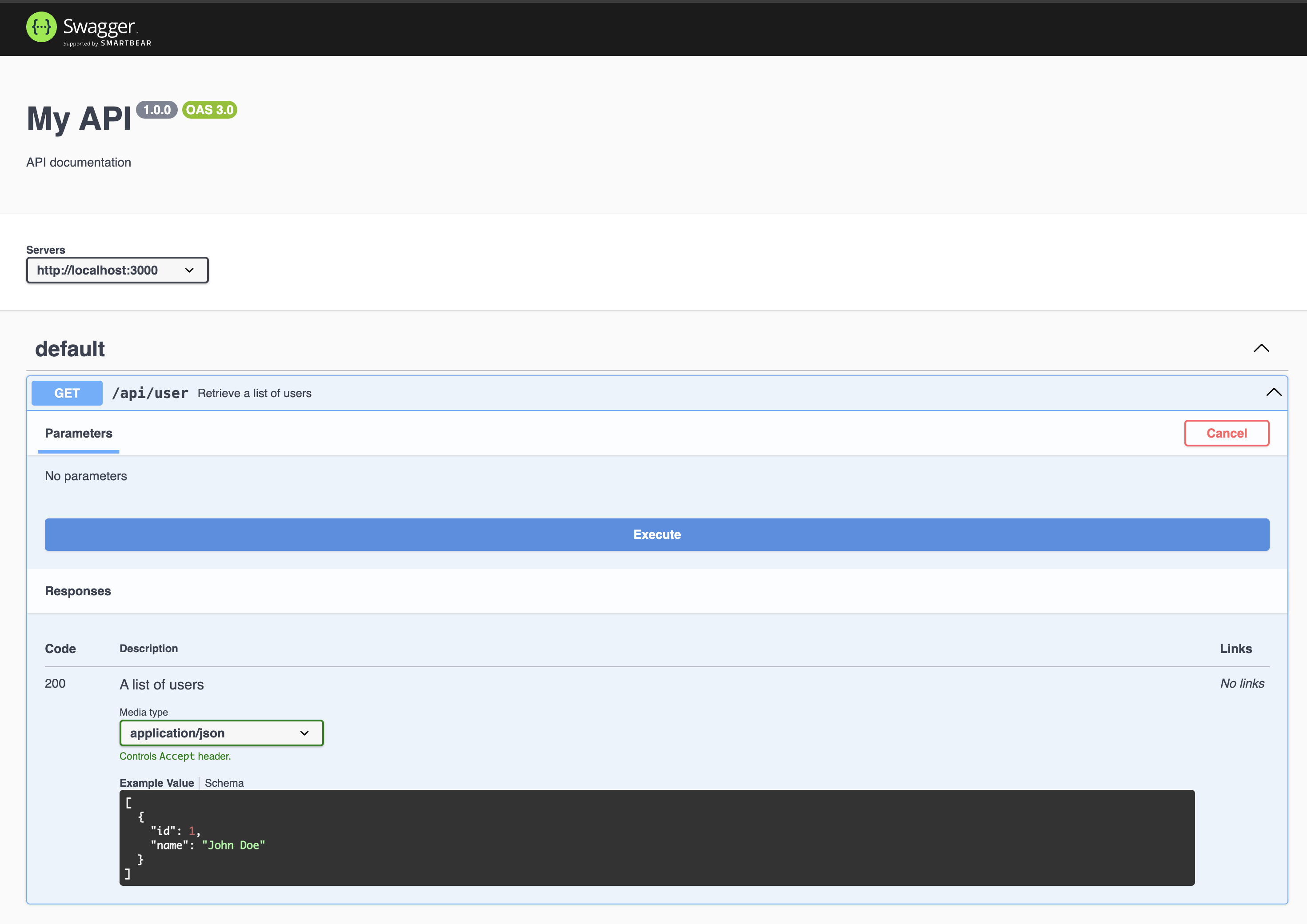The width and height of the screenshot is (1307, 924).
Task: Click the JSON example code block
Action: tap(656, 837)
